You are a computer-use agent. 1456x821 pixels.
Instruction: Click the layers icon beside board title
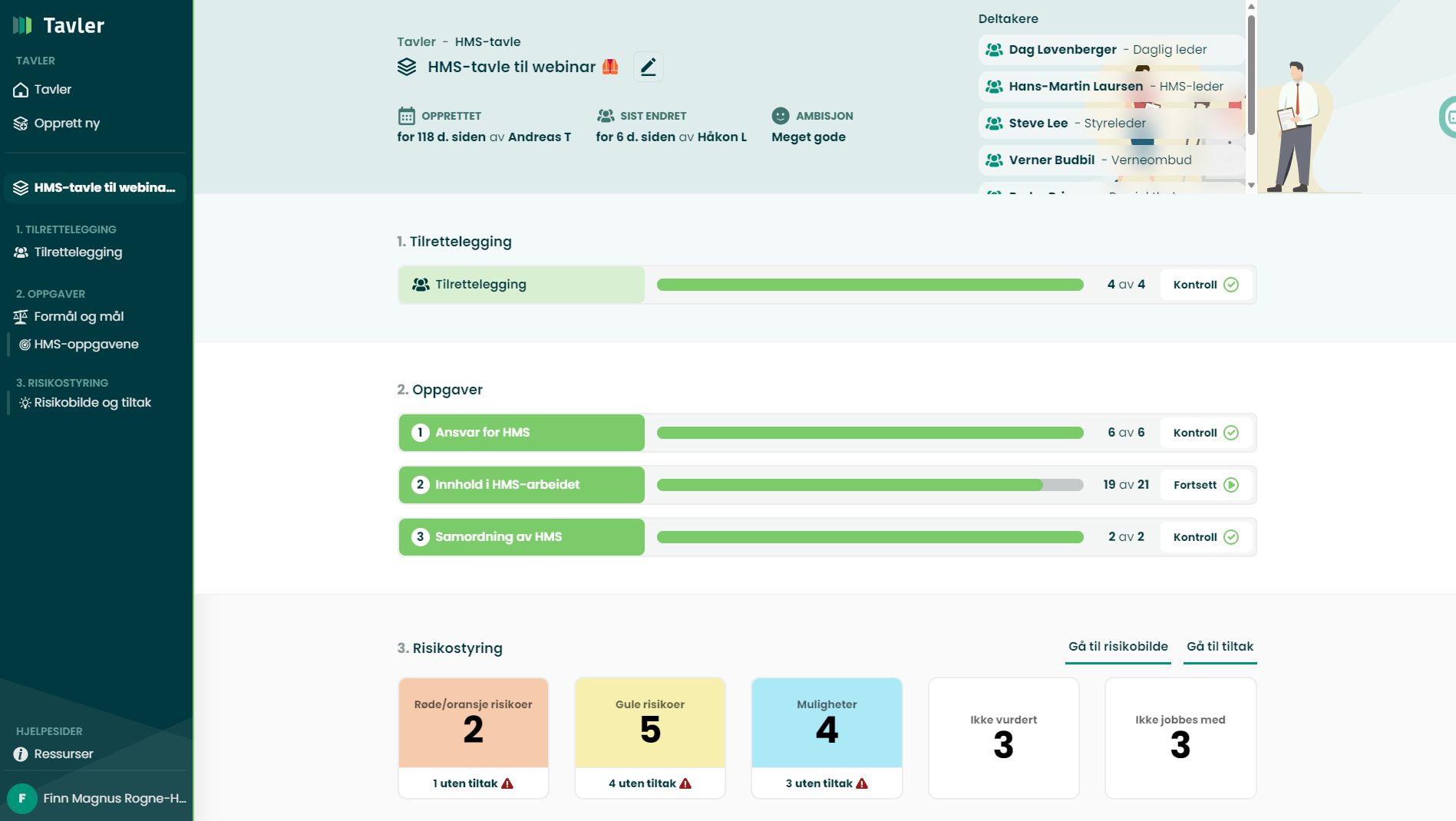tap(407, 68)
